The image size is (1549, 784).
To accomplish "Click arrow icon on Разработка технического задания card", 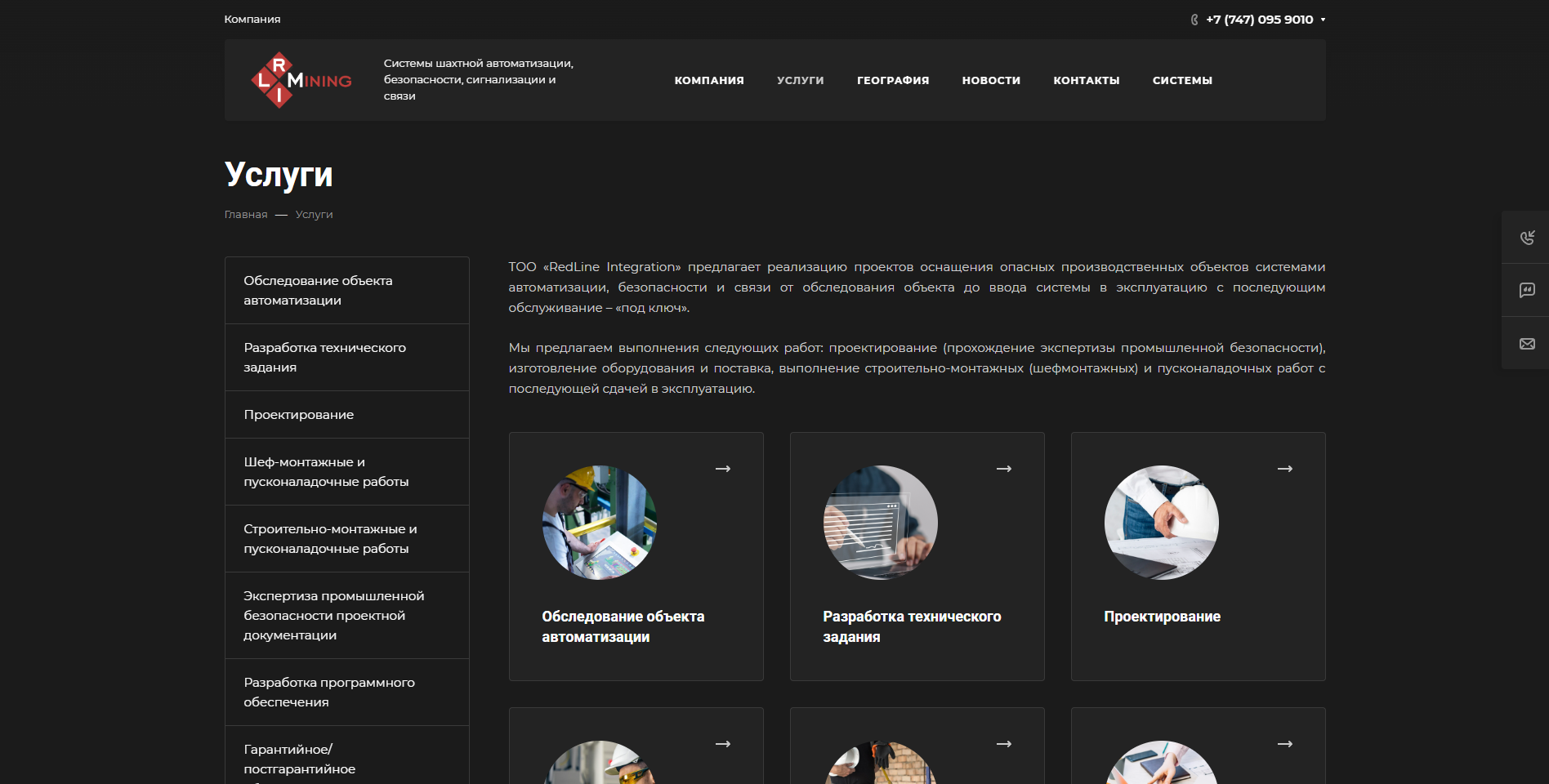I will coord(1004,469).
